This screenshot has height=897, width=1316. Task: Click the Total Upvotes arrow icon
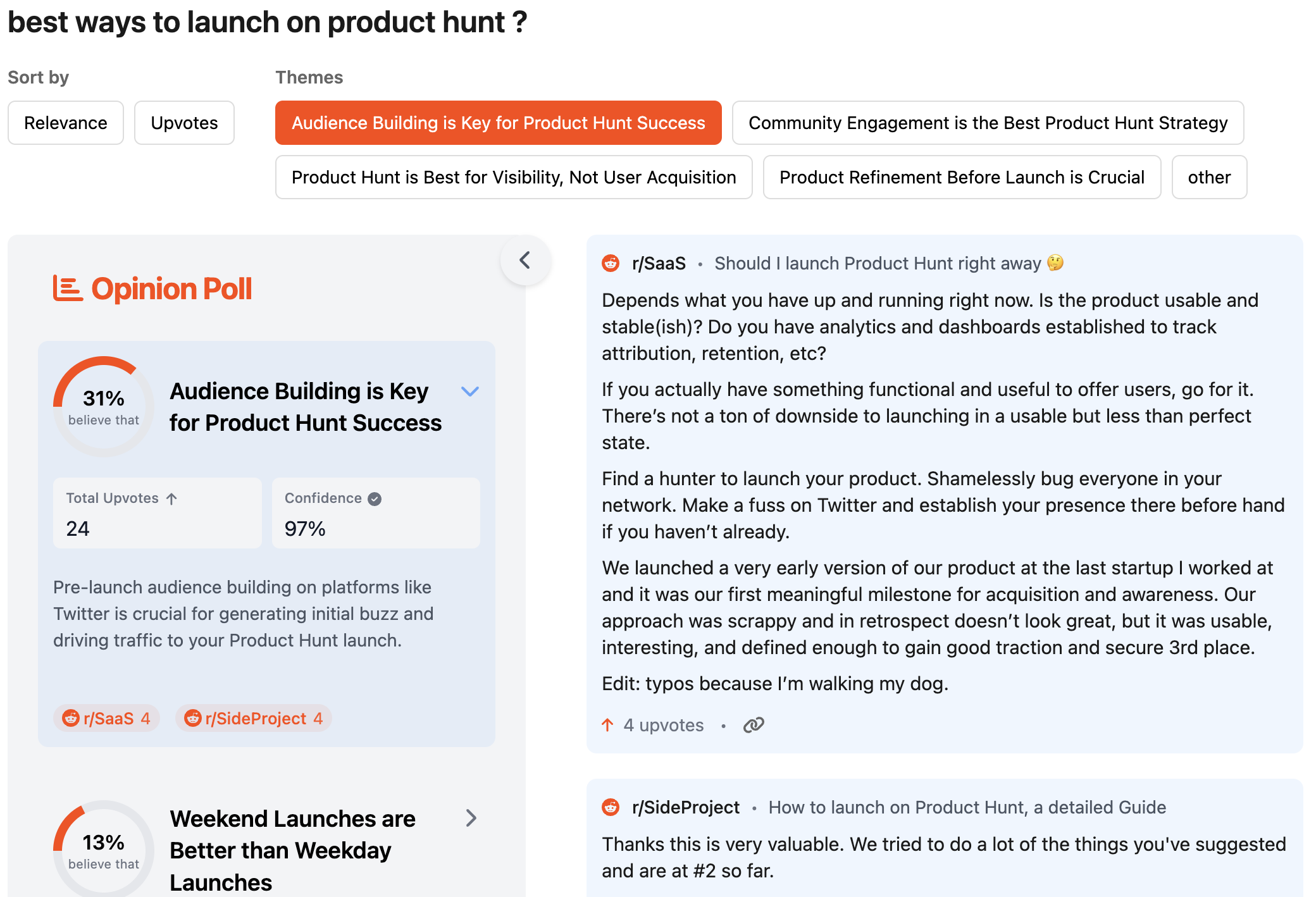(171, 498)
